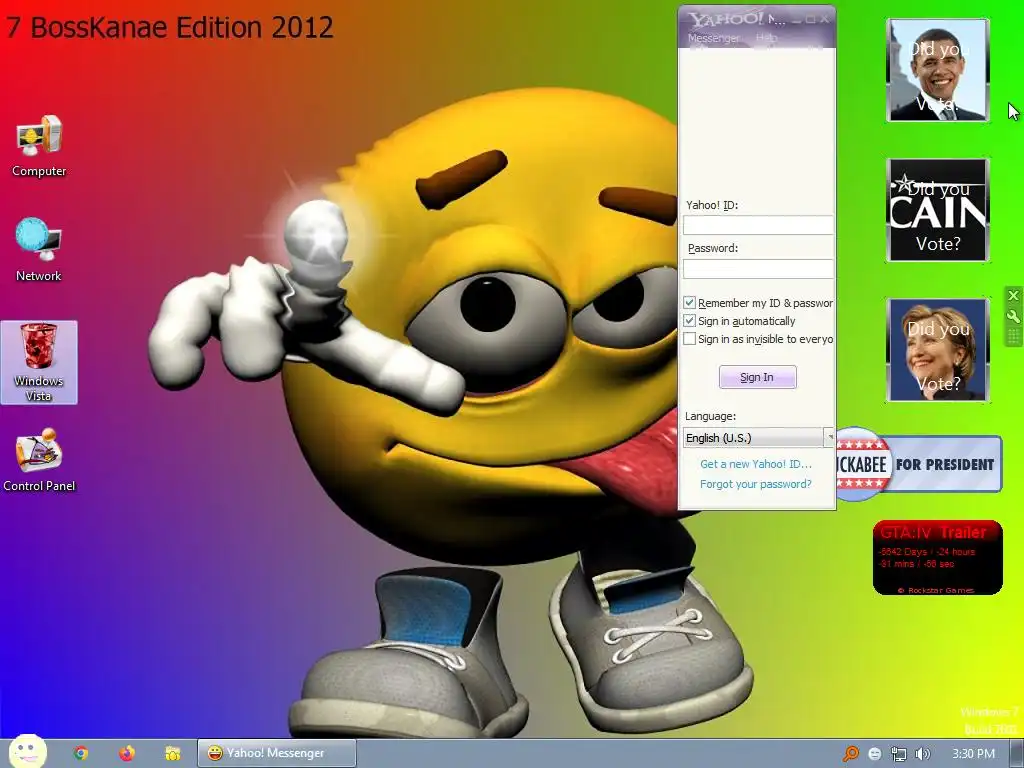1024x768 pixels.
Task: Click the Yahoo smiley tray icon
Action: [874, 754]
